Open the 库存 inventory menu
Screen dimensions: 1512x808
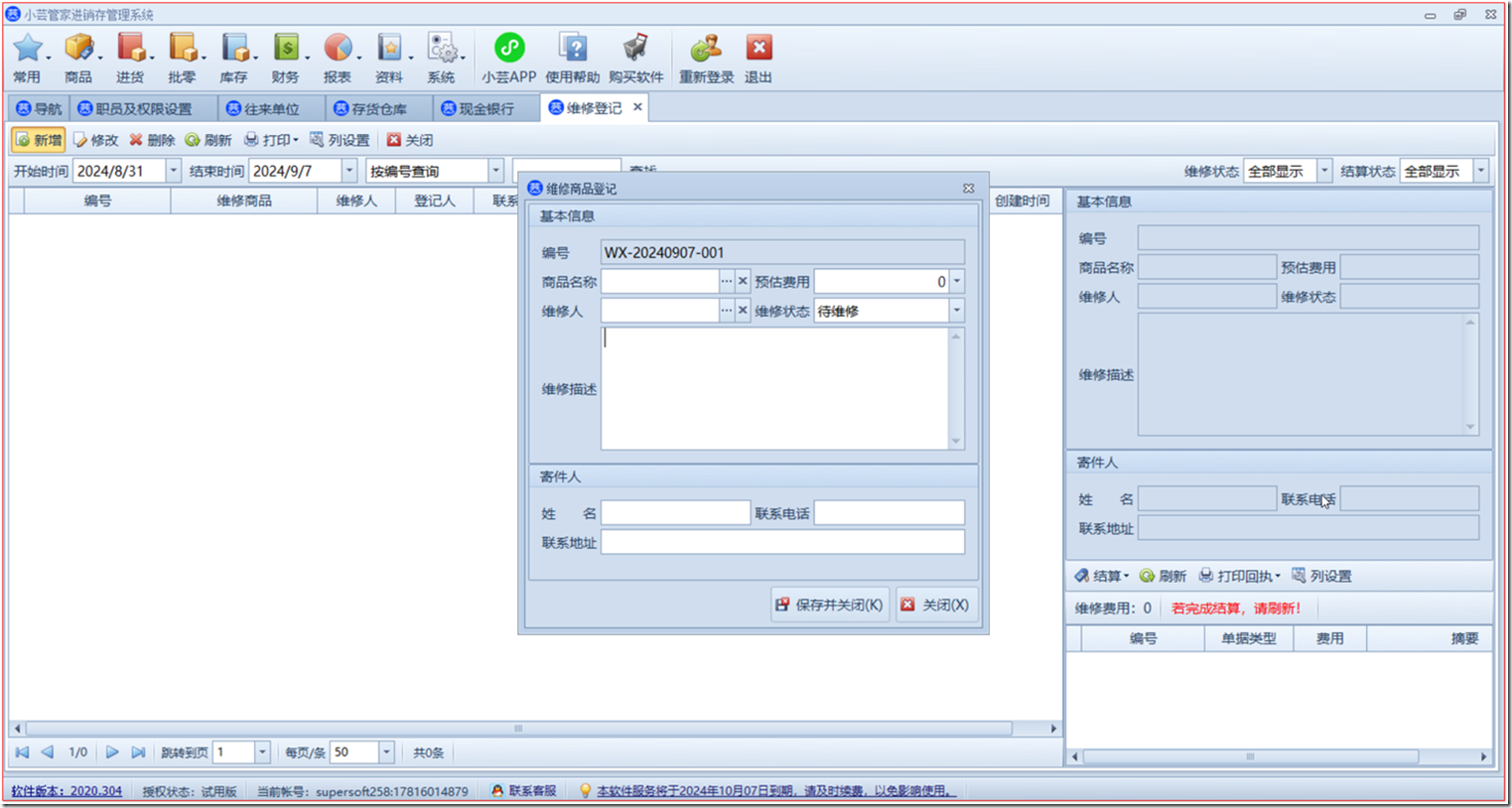pos(234,59)
